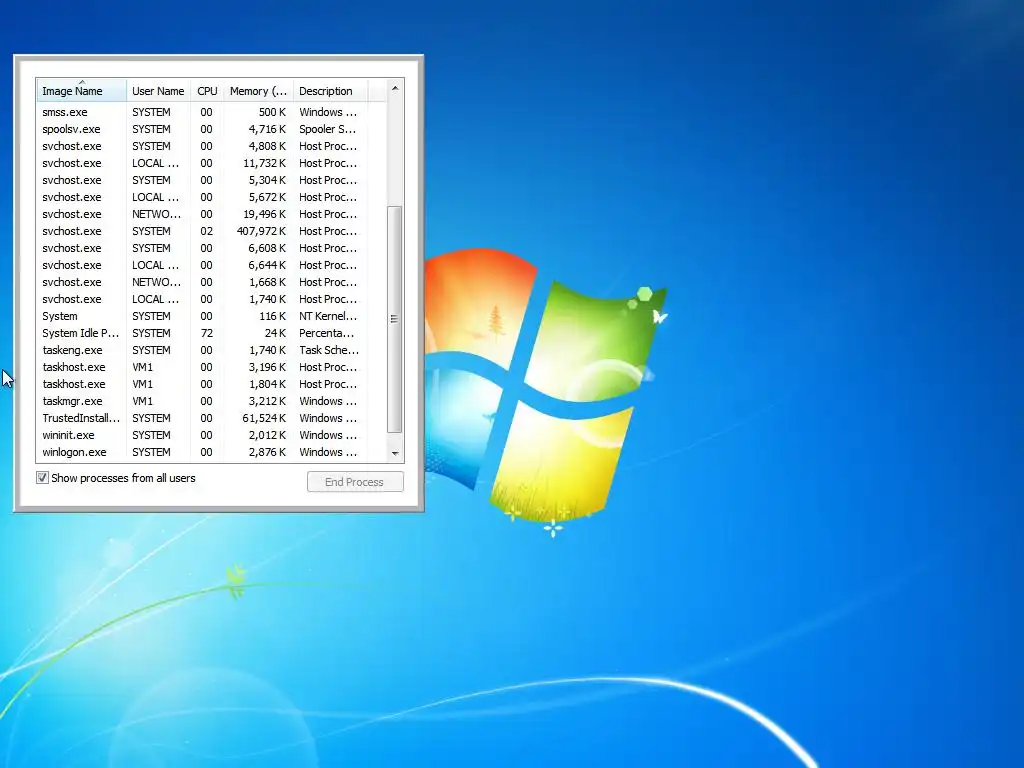The height and width of the screenshot is (768, 1024).
Task: Sort by Description column header
Action: click(330, 91)
